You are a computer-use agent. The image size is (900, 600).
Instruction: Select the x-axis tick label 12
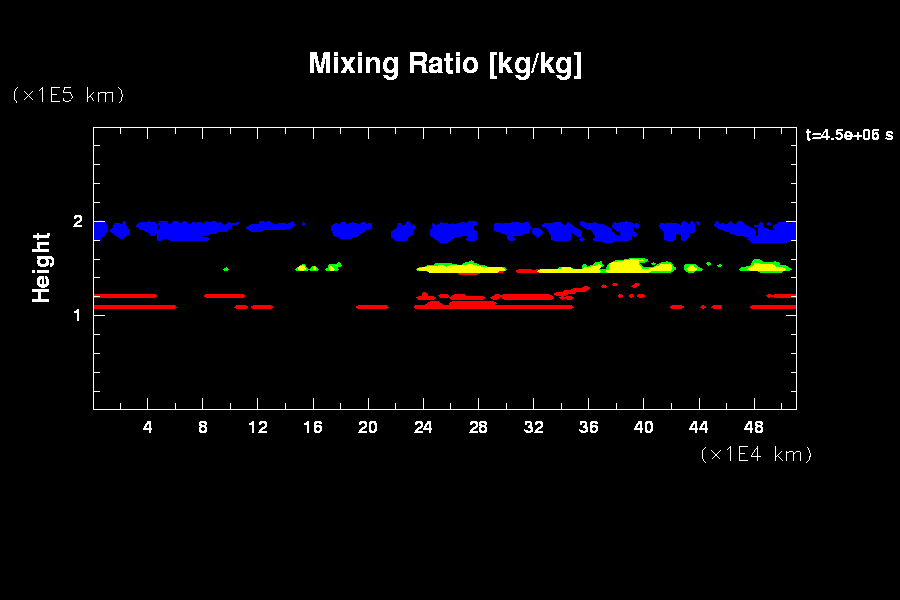[258, 427]
